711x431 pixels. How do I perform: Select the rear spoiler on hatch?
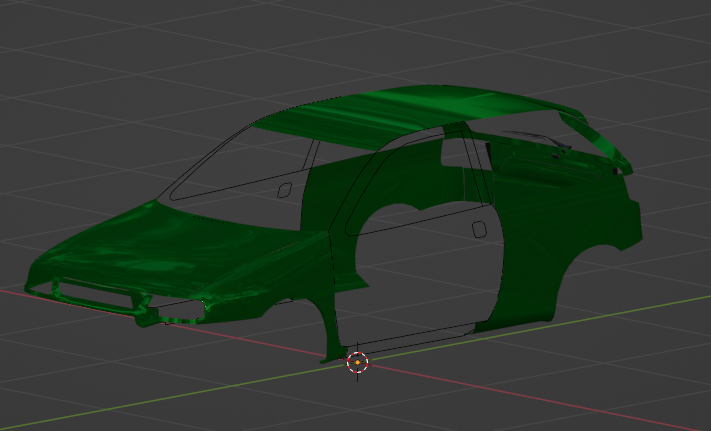[599, 138]
